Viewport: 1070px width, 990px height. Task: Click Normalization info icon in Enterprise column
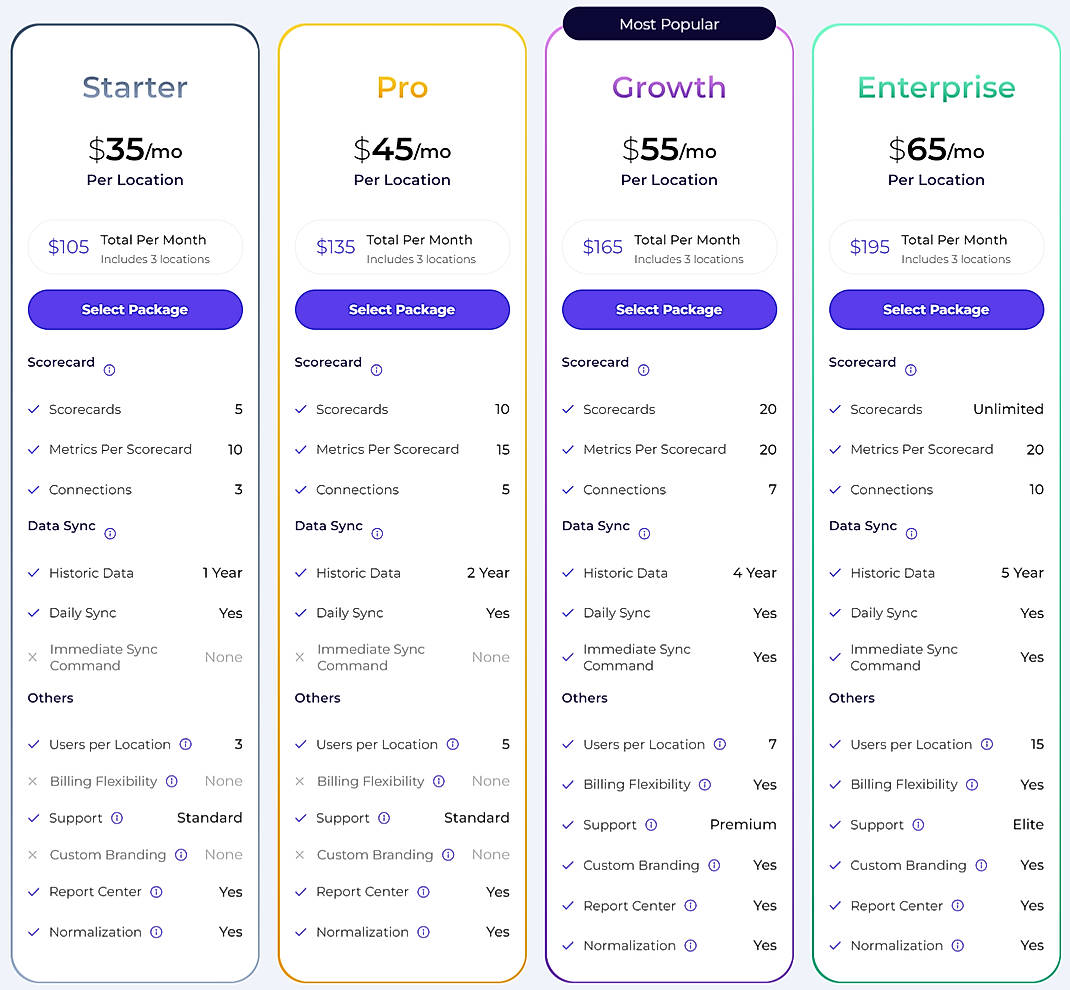point(957,945)
